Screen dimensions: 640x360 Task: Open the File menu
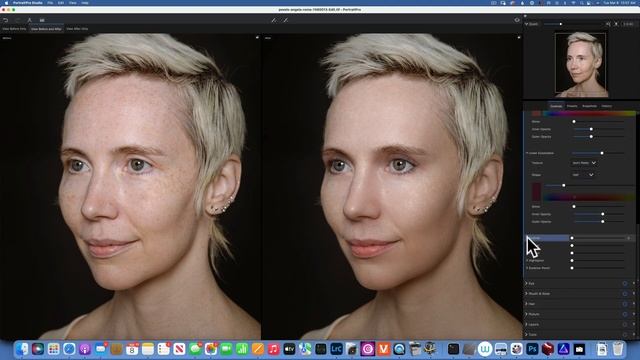(50, 3)
